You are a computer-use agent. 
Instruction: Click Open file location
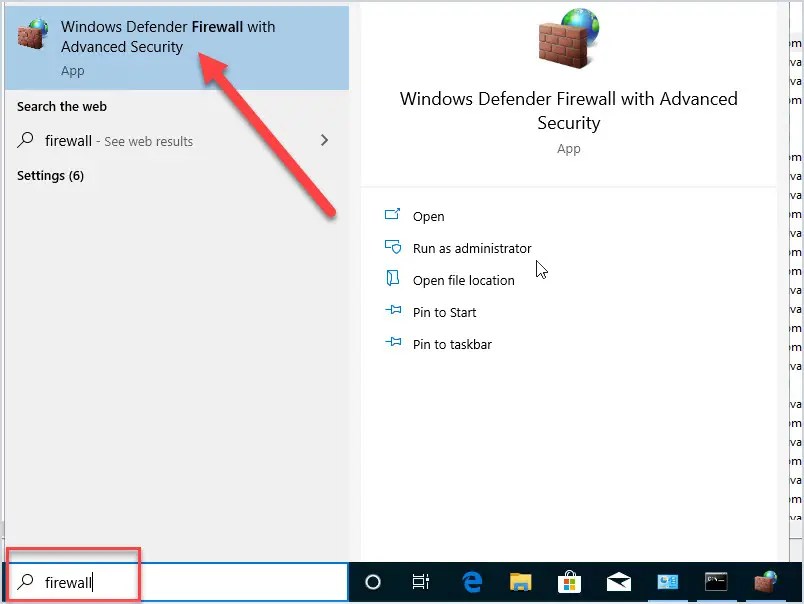(x=464, y=280)
